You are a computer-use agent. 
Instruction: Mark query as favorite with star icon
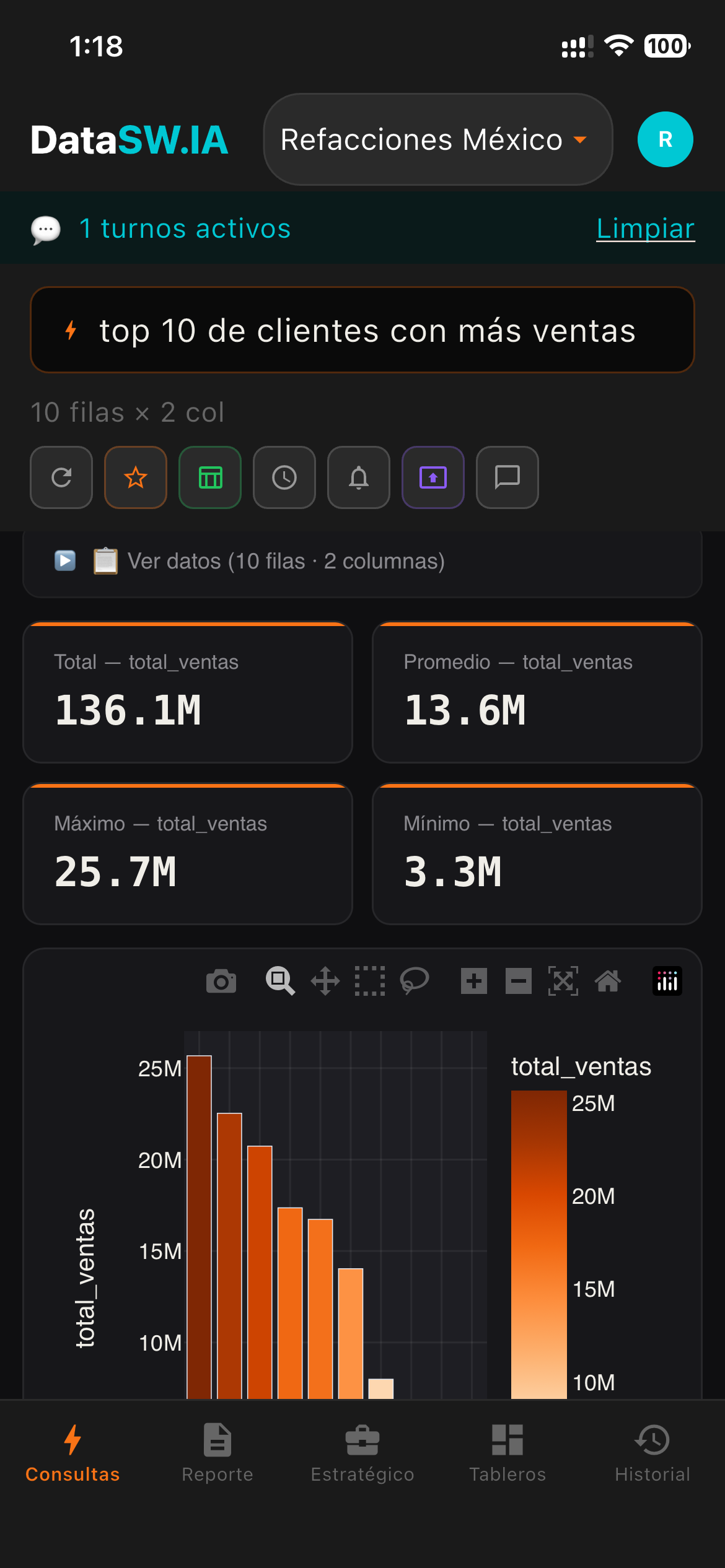coord(136,477)
